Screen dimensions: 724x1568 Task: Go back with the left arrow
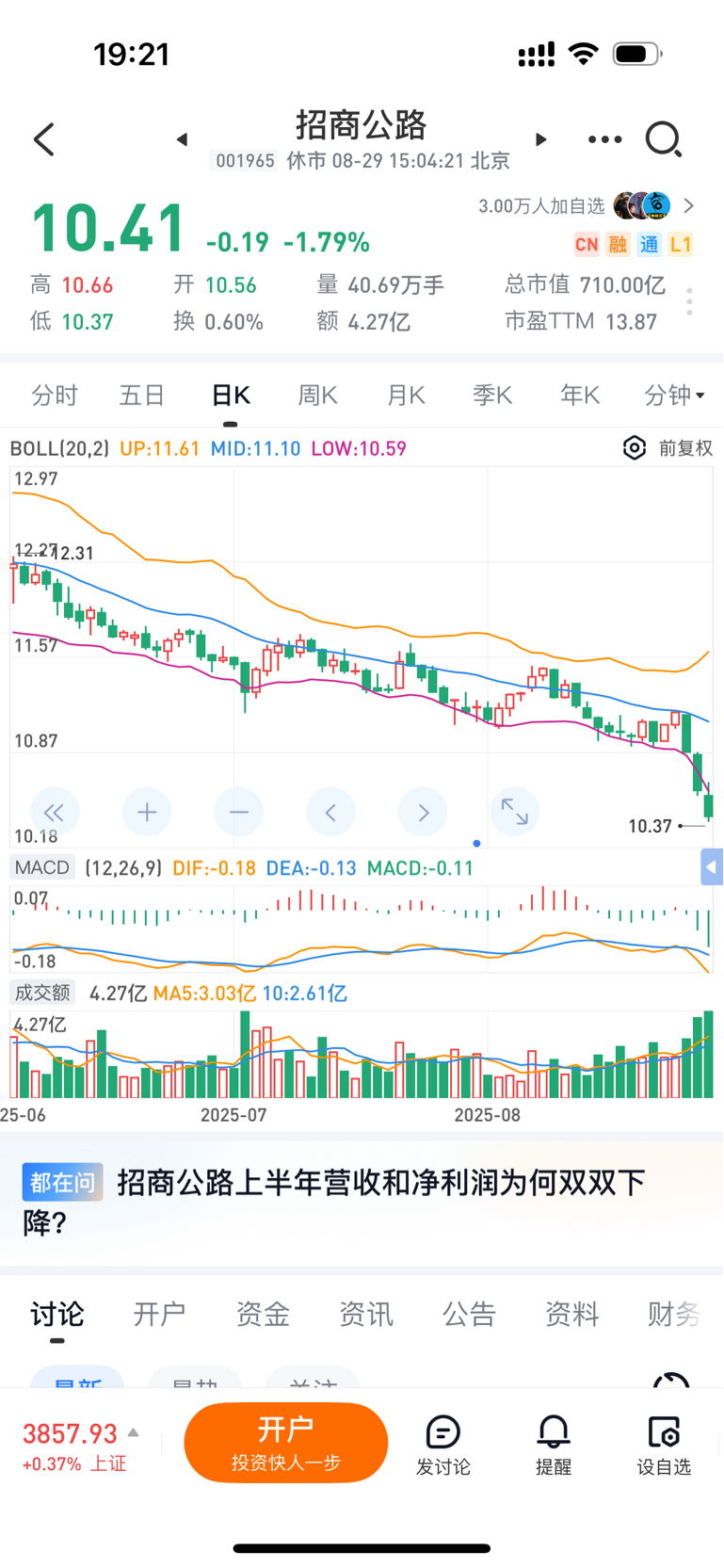[x=43, y=139]
